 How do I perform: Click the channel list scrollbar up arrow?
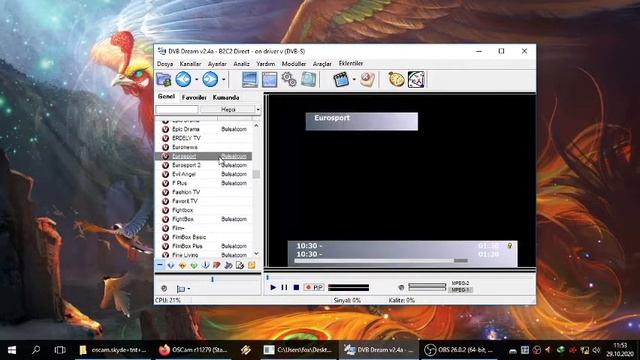click(256, 126)
